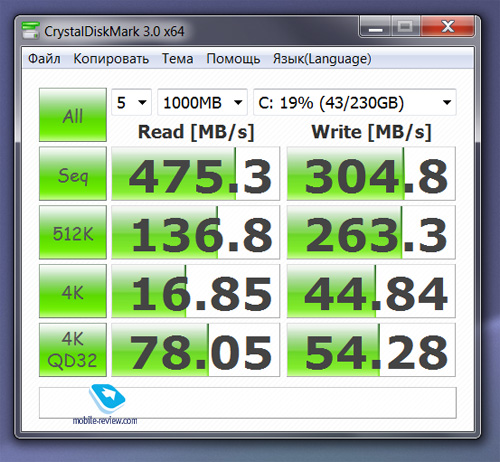Image resolution: width=500 pixels, height=462 pixels.
Task: Open the Помощь menu
Action: [233, 59]
